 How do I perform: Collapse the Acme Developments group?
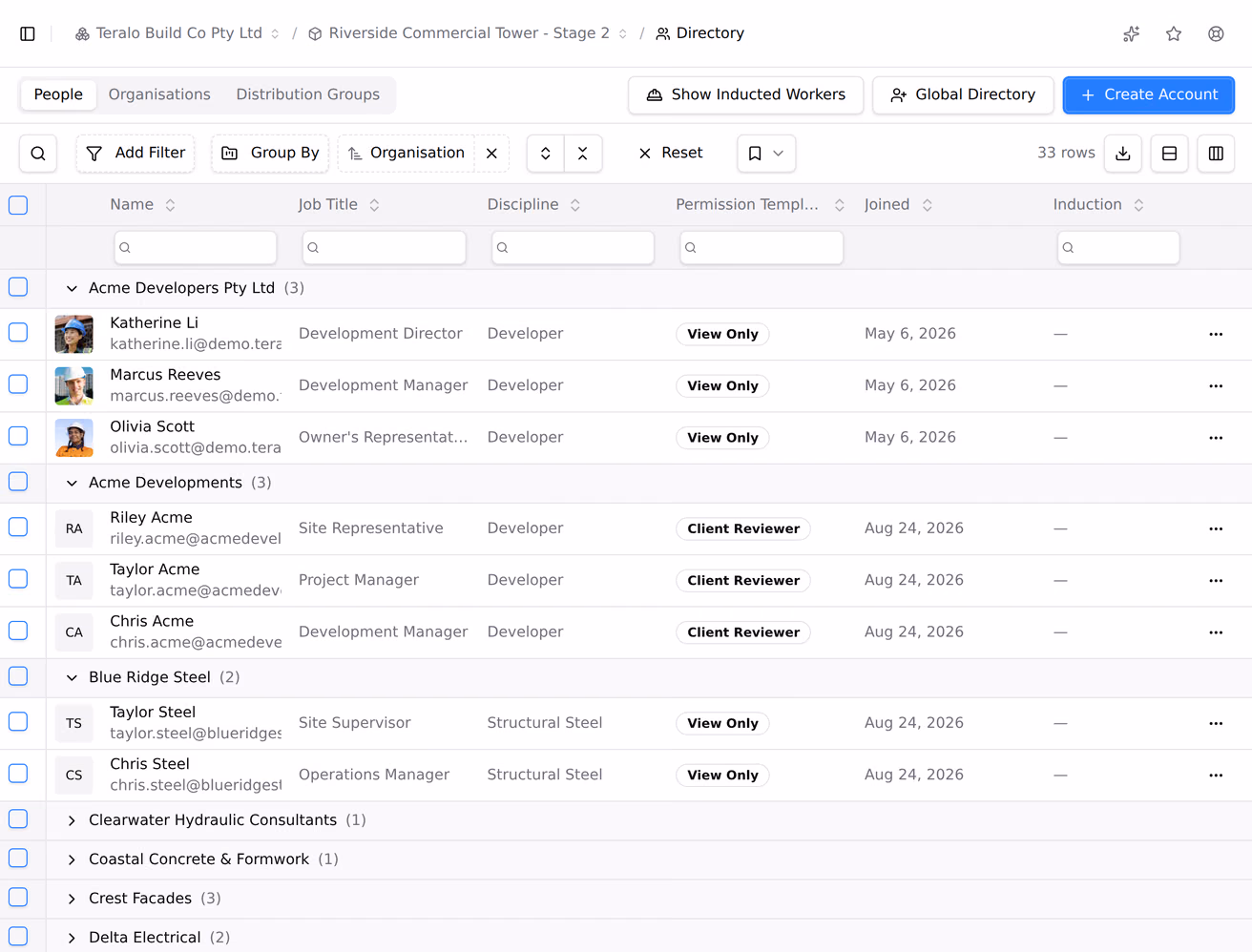coord(72,483)
